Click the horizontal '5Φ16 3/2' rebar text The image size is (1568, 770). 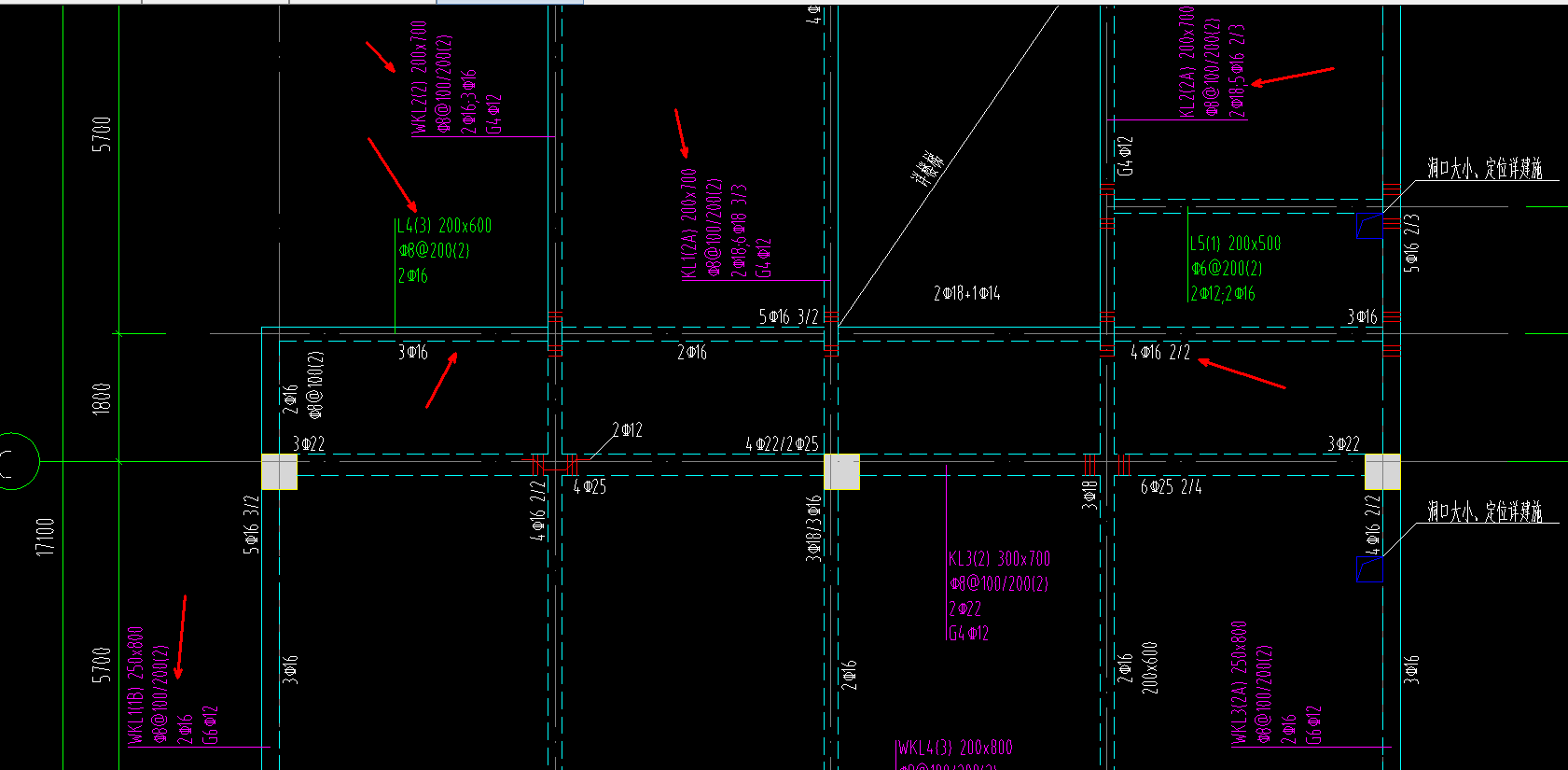point(788,317)
